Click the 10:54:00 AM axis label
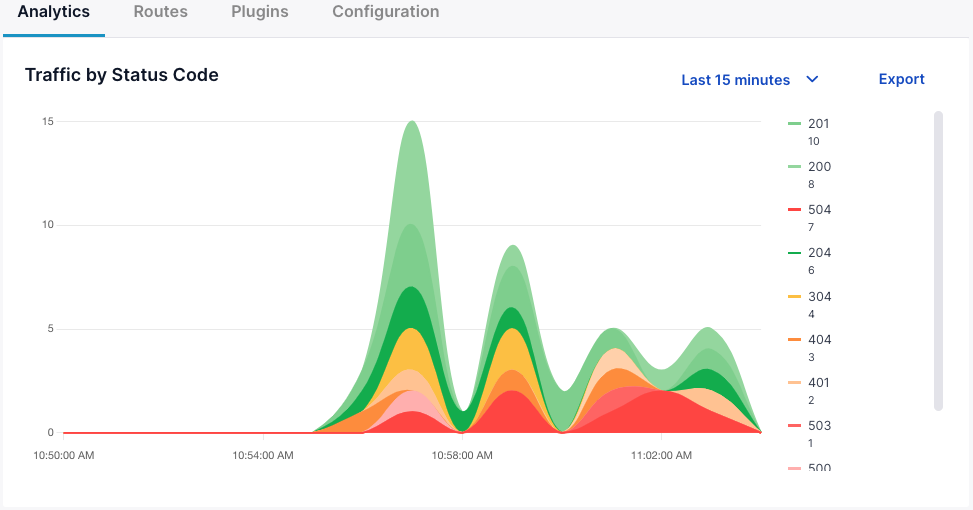 (x=263, y=455)
